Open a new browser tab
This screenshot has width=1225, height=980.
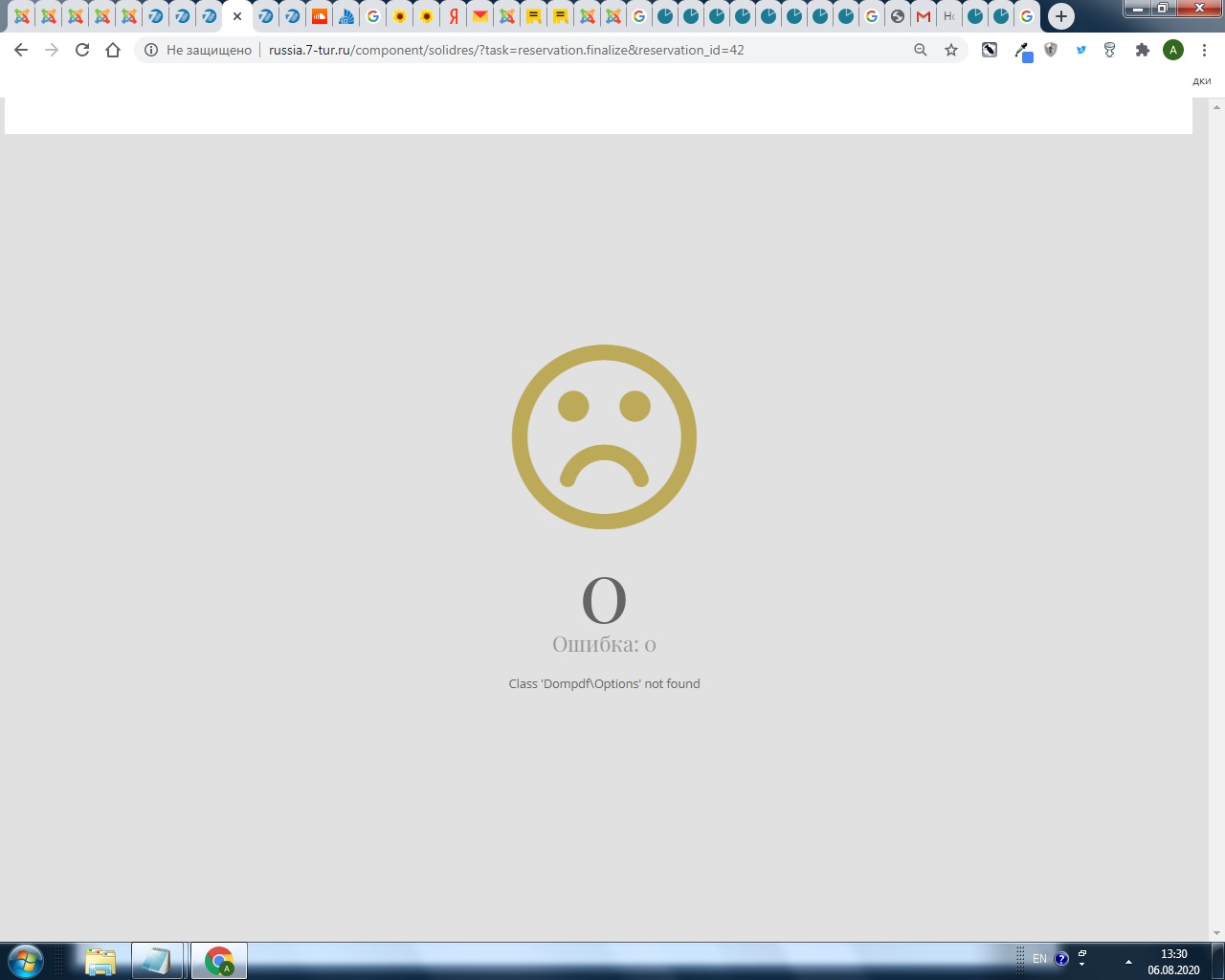click(x=1060, y=16)
